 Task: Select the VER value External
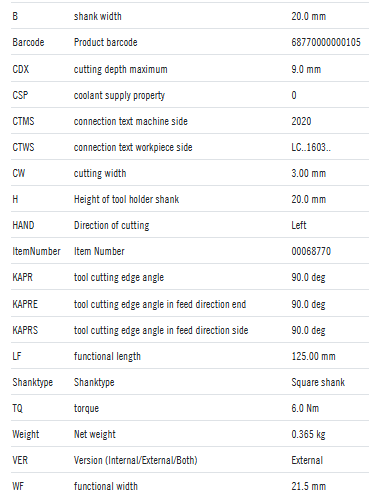click(x=307, y=460)
